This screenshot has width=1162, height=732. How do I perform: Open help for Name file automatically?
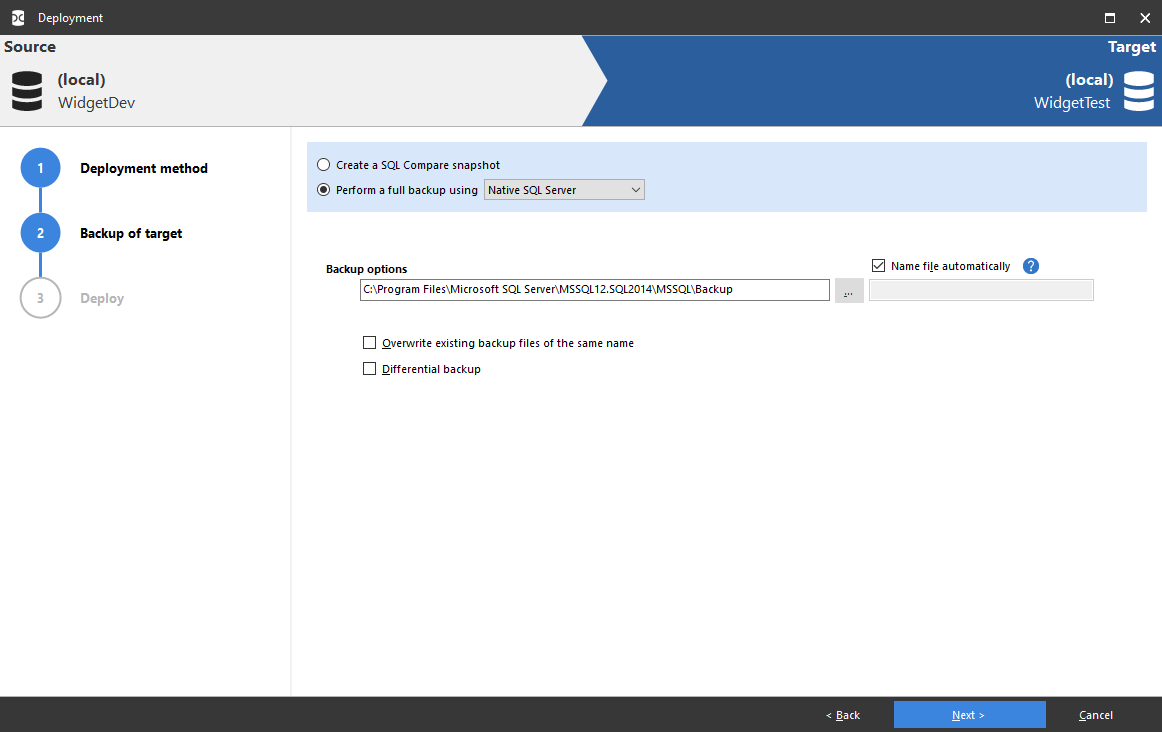coord(1031,265)
